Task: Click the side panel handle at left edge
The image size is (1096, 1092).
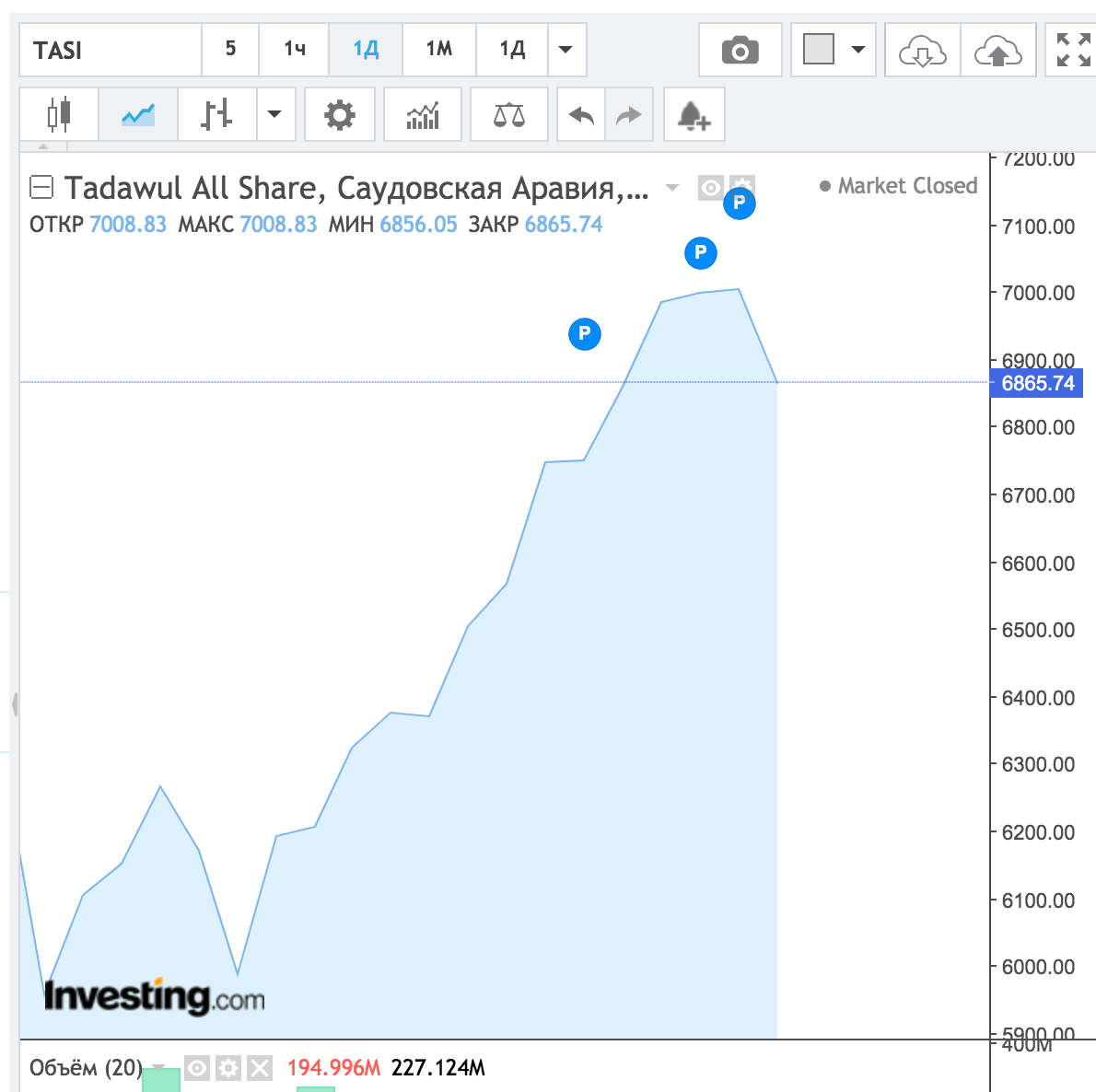Action: pyautogui.click(x=15, y=703)
